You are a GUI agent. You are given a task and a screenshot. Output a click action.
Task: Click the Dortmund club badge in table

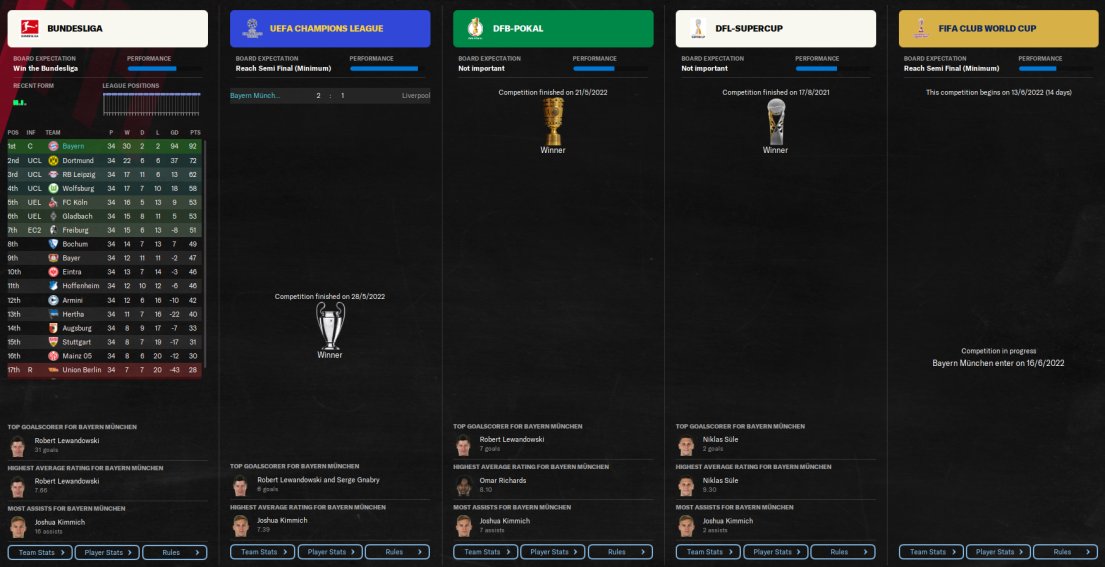coord(53,161)
